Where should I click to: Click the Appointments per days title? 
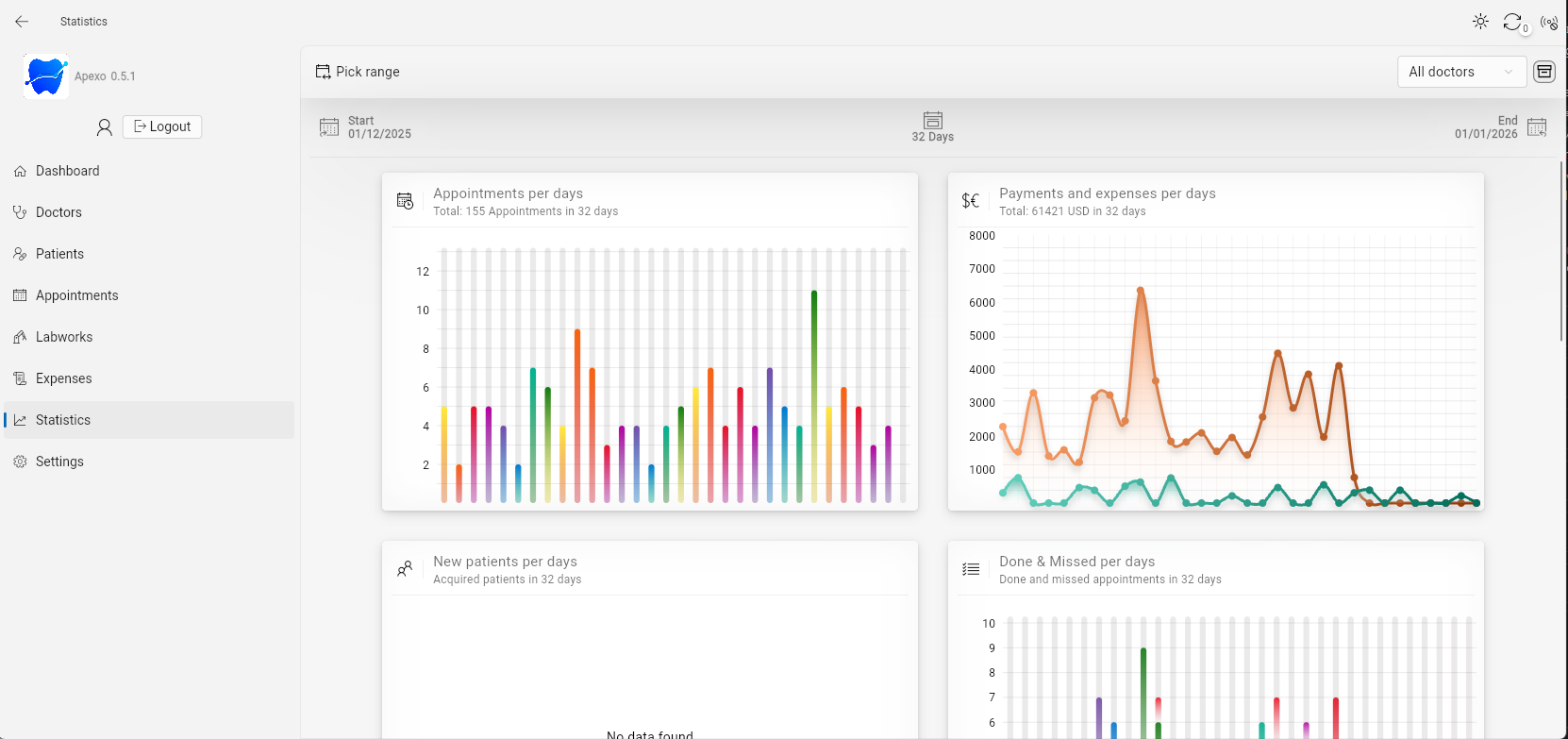point(509,193)
